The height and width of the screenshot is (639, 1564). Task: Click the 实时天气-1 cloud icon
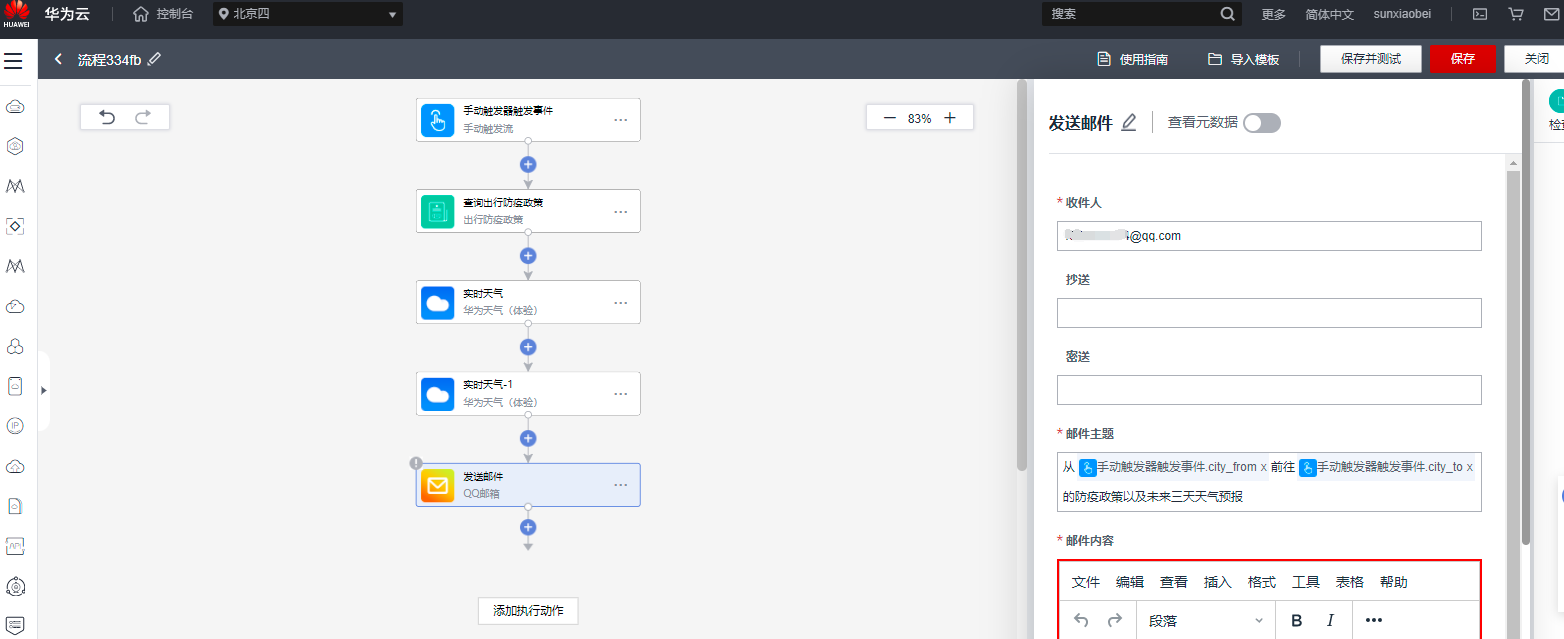pos(437,394)
